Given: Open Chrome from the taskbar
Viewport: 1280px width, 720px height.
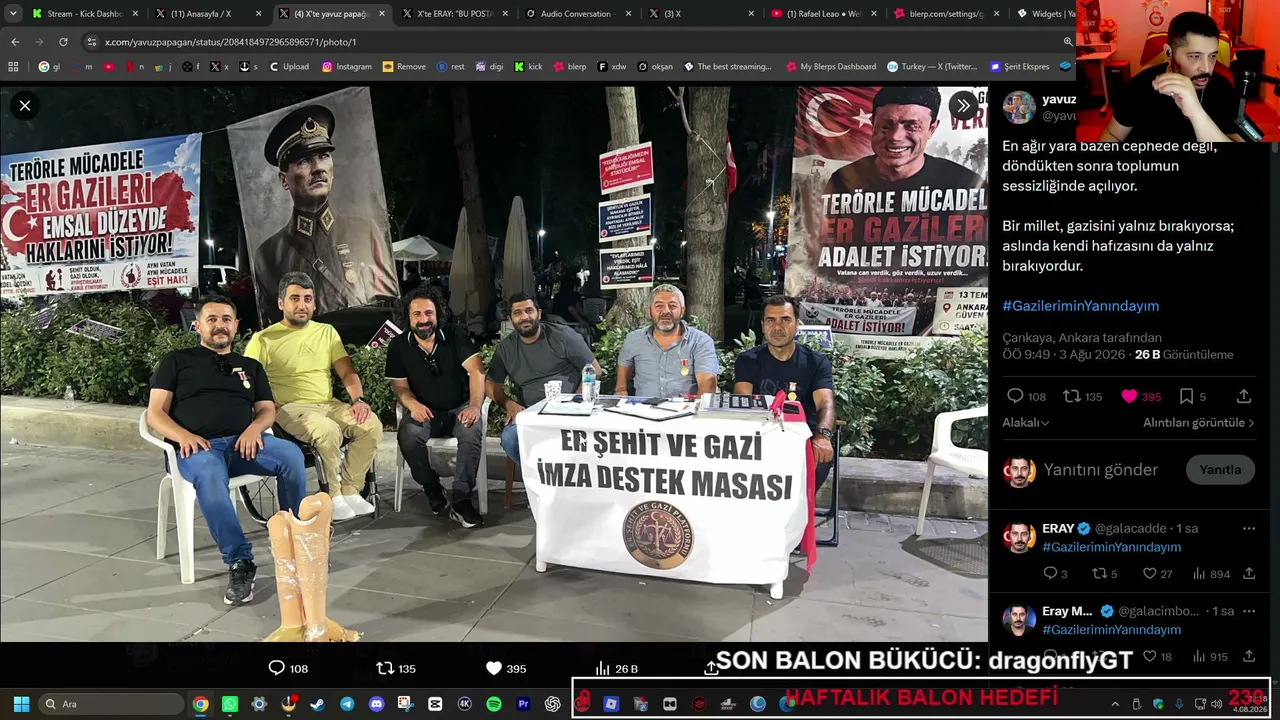Looking at the screenshot, I should pyautogui.click(x=201, y=704).
